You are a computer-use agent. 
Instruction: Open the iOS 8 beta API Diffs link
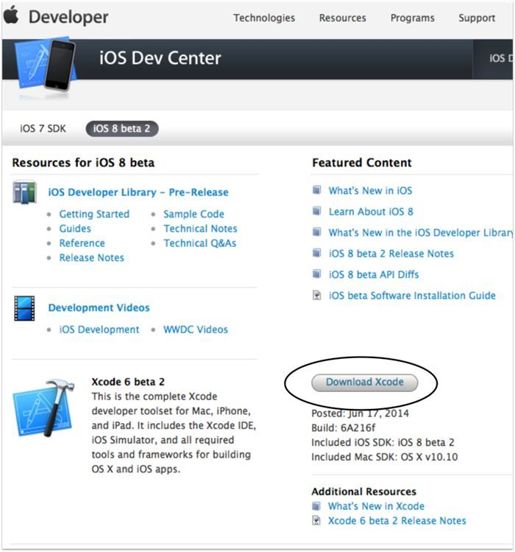(373, 274)
